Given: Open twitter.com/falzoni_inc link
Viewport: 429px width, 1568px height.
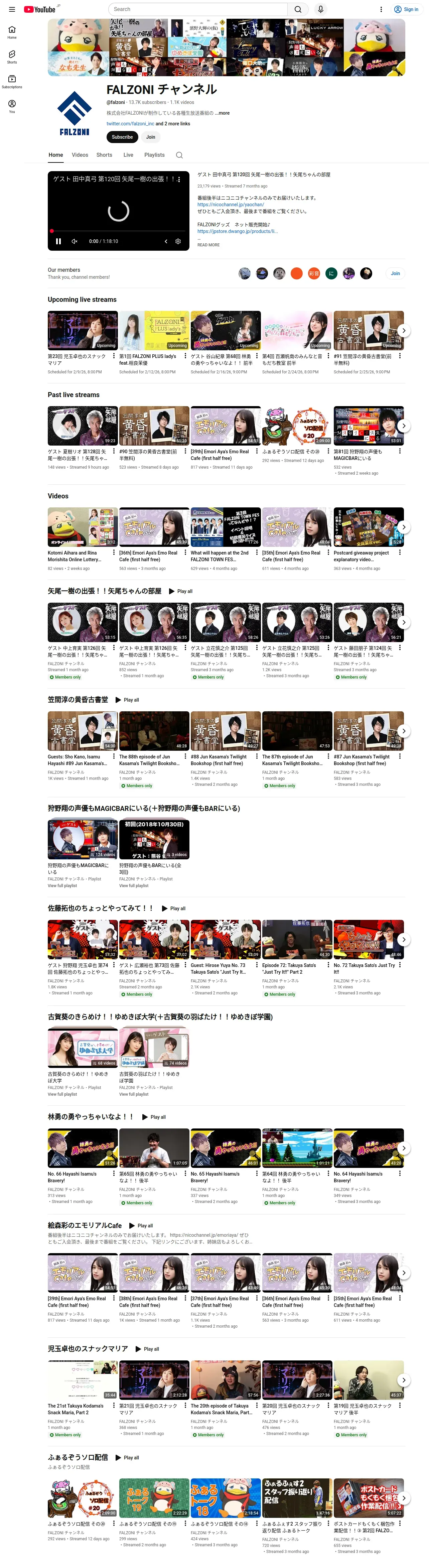Looking at the screenshot, I should click(130, 124).
